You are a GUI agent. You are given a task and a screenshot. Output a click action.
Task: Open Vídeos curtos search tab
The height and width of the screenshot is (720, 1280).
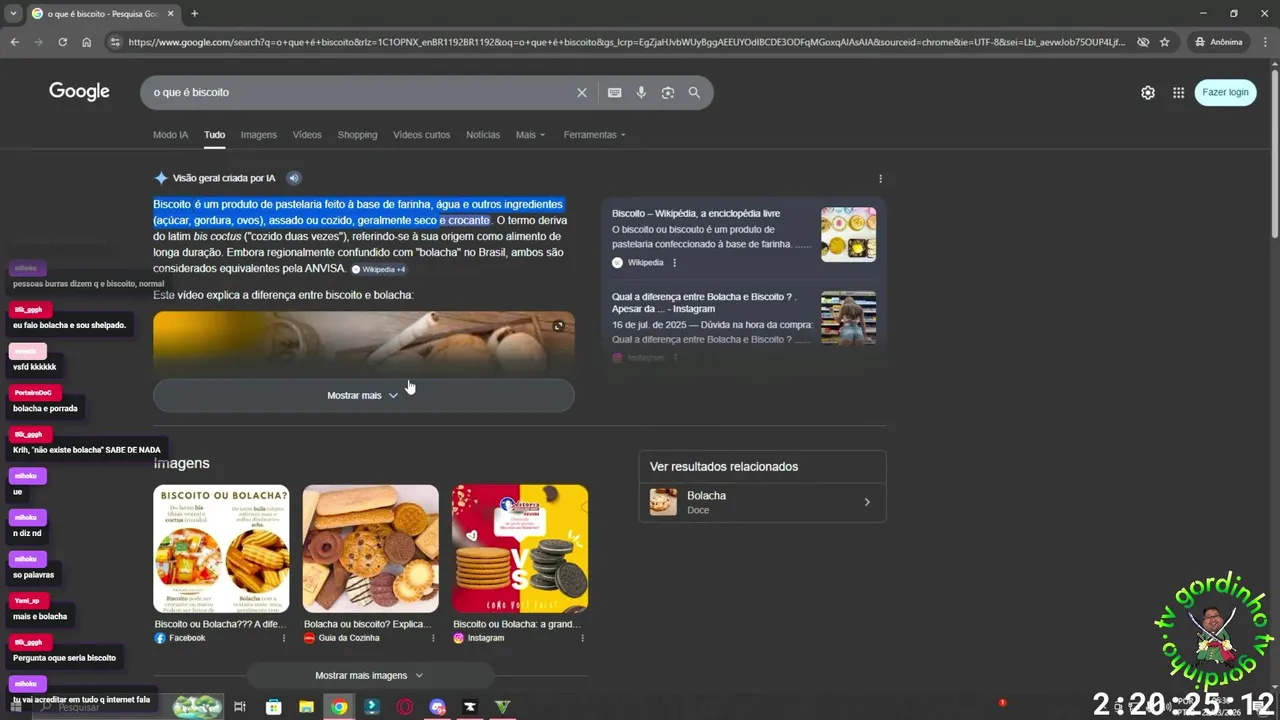(421, 135)
